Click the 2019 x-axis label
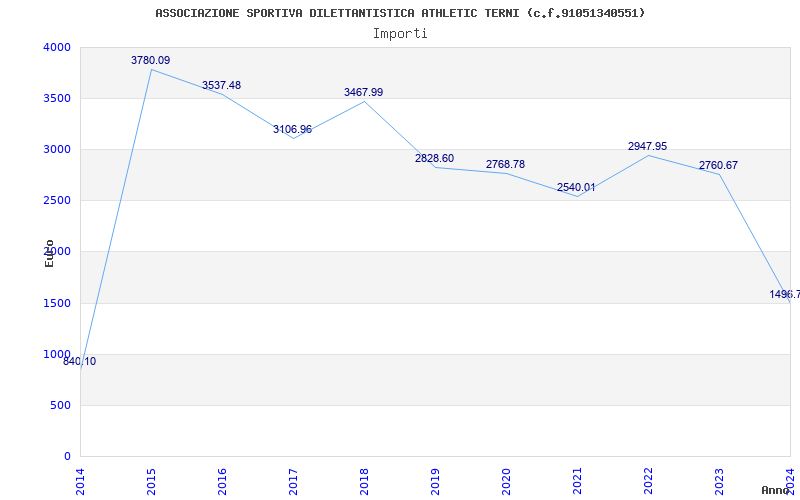 [x=435, y=481]
